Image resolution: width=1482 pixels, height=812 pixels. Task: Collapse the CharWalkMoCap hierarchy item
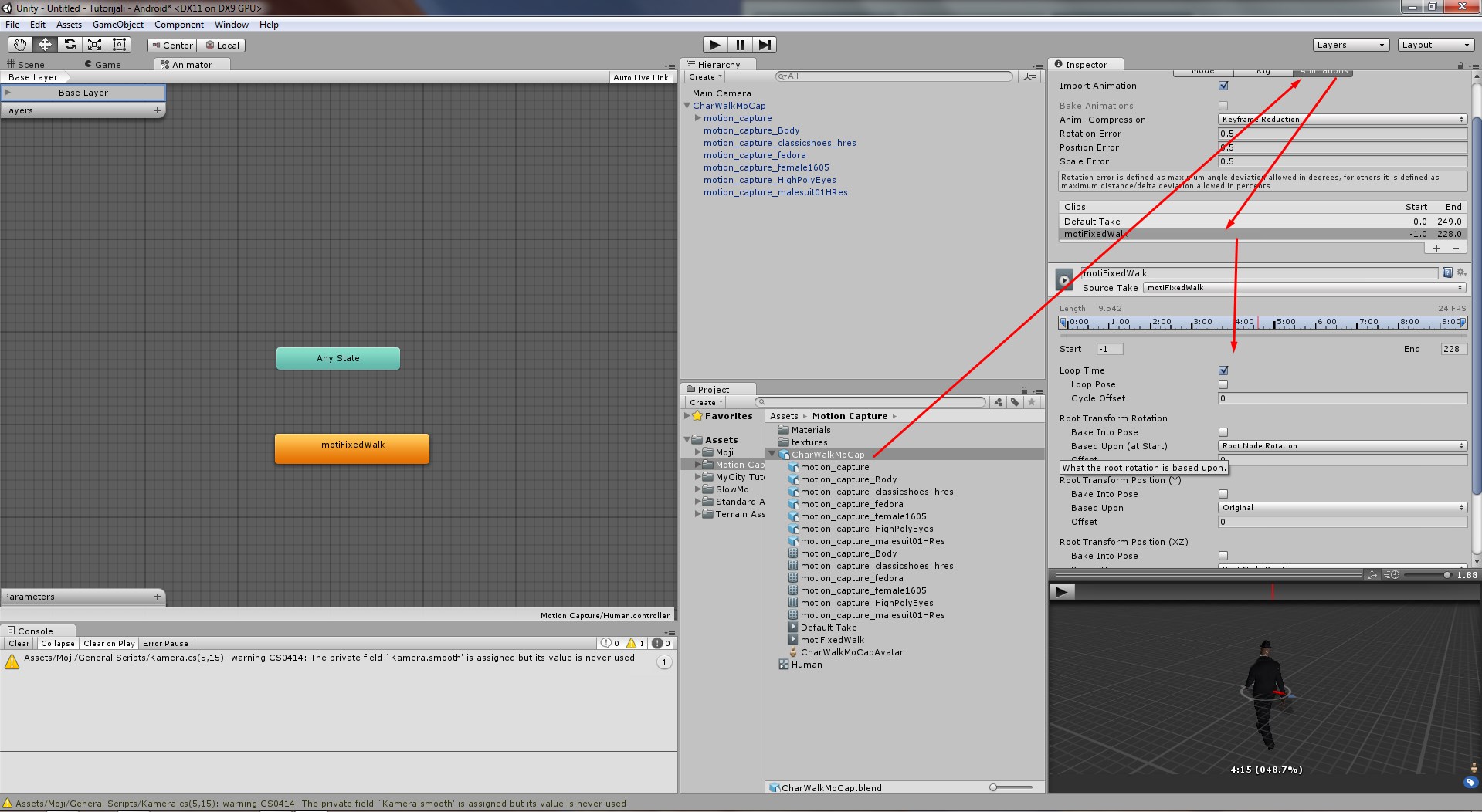[687, 106]
